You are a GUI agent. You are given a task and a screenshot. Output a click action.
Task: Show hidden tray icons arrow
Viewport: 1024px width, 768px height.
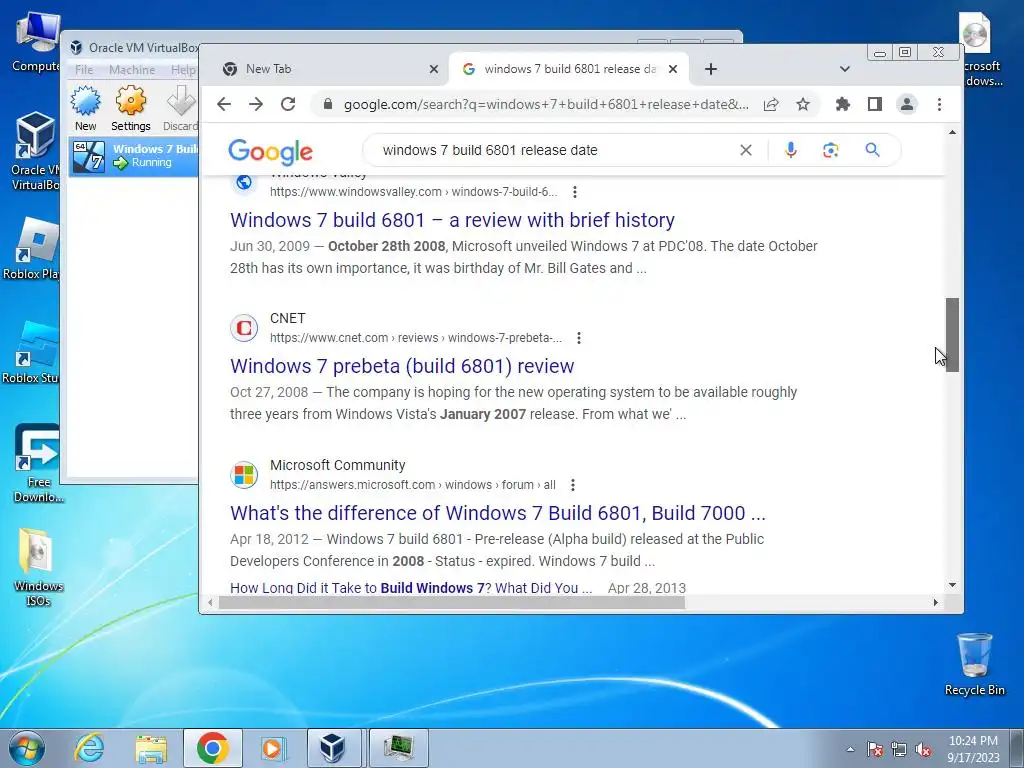tap(850, 749)
